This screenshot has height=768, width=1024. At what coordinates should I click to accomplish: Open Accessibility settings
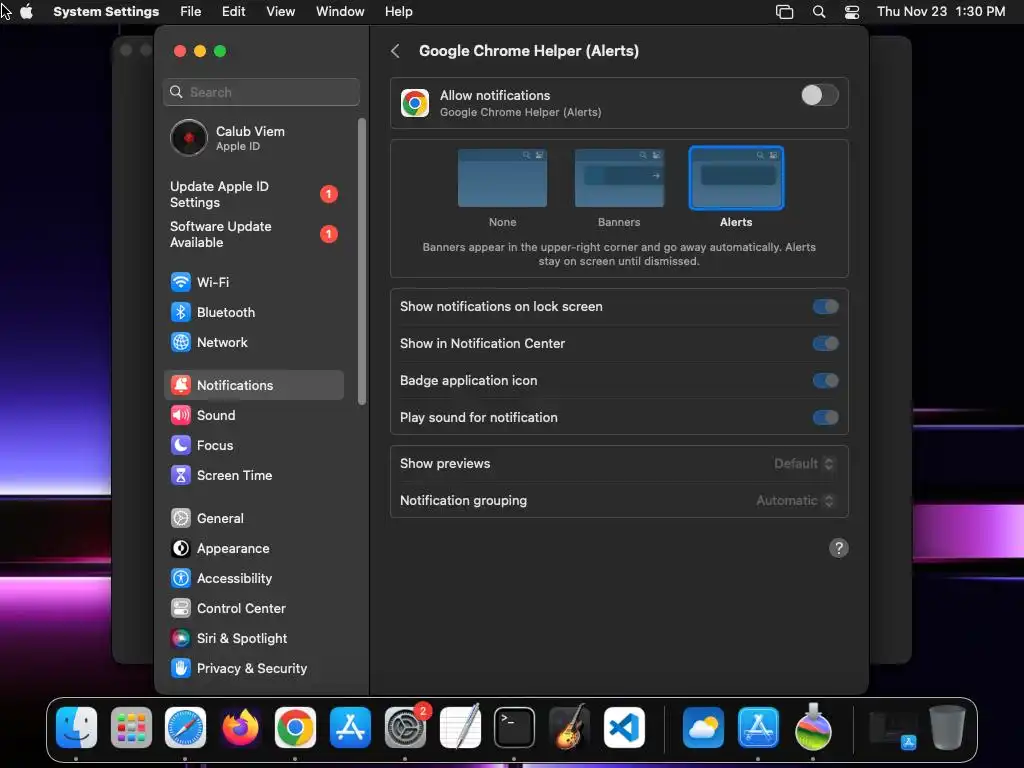[x=253, y=579]
